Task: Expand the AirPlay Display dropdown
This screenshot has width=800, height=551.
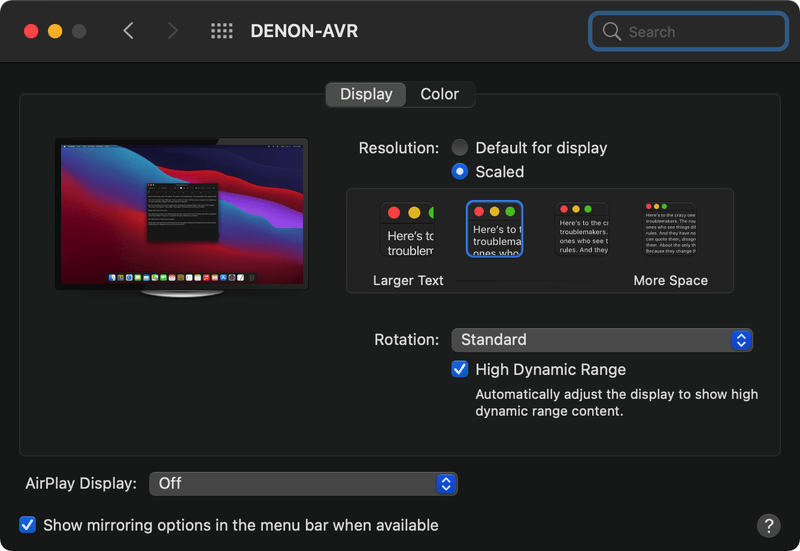Action: 303,483
